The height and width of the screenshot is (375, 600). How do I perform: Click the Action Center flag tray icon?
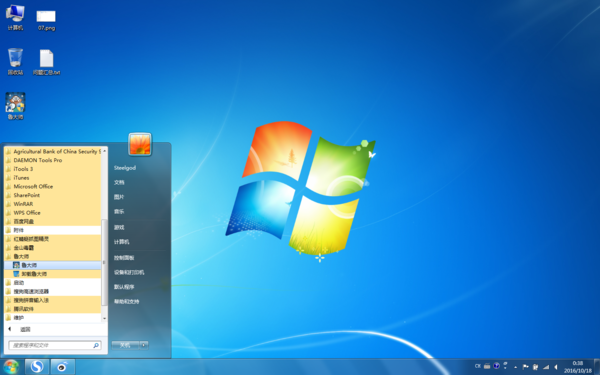525,367
